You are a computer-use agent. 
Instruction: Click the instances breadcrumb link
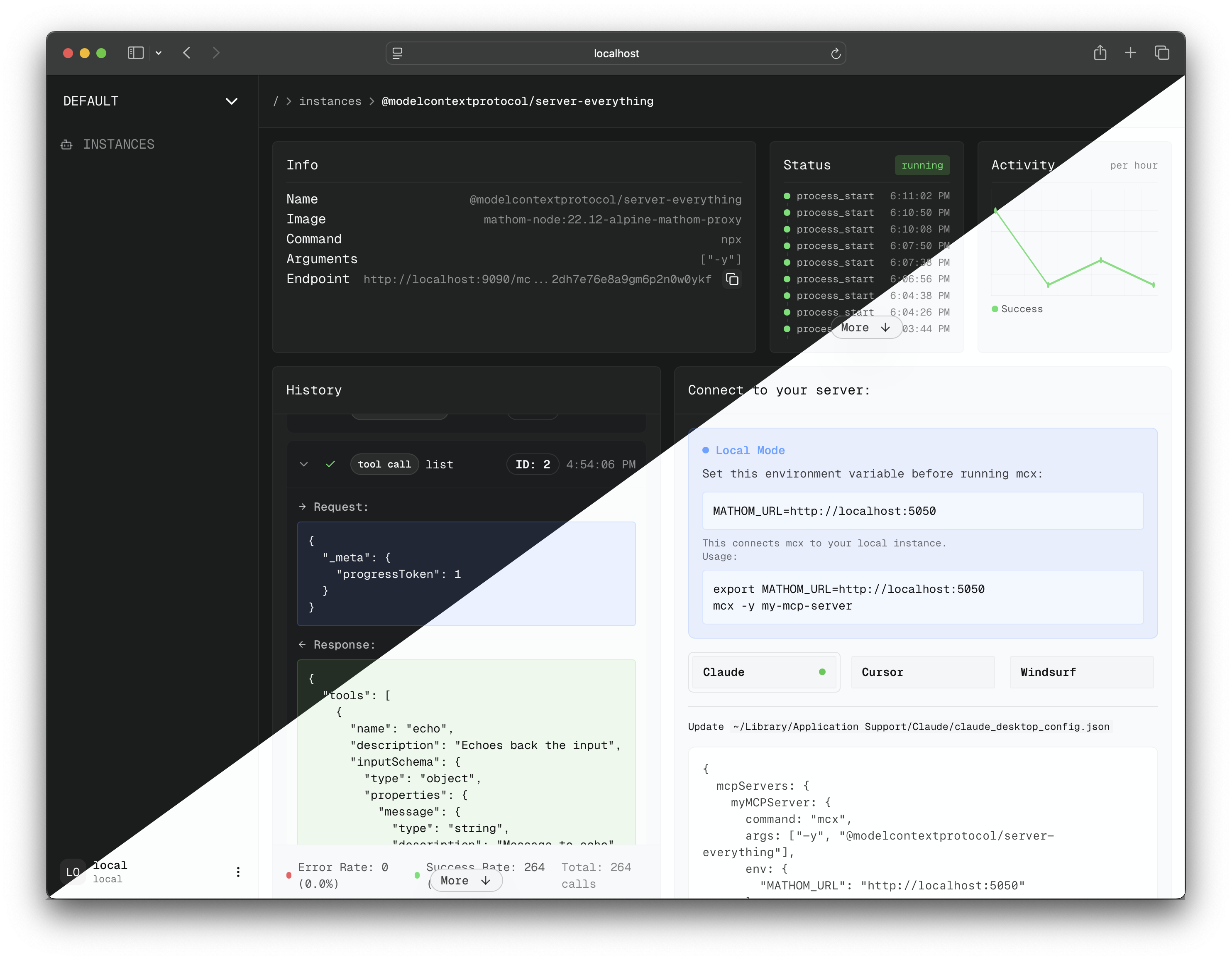330,101
